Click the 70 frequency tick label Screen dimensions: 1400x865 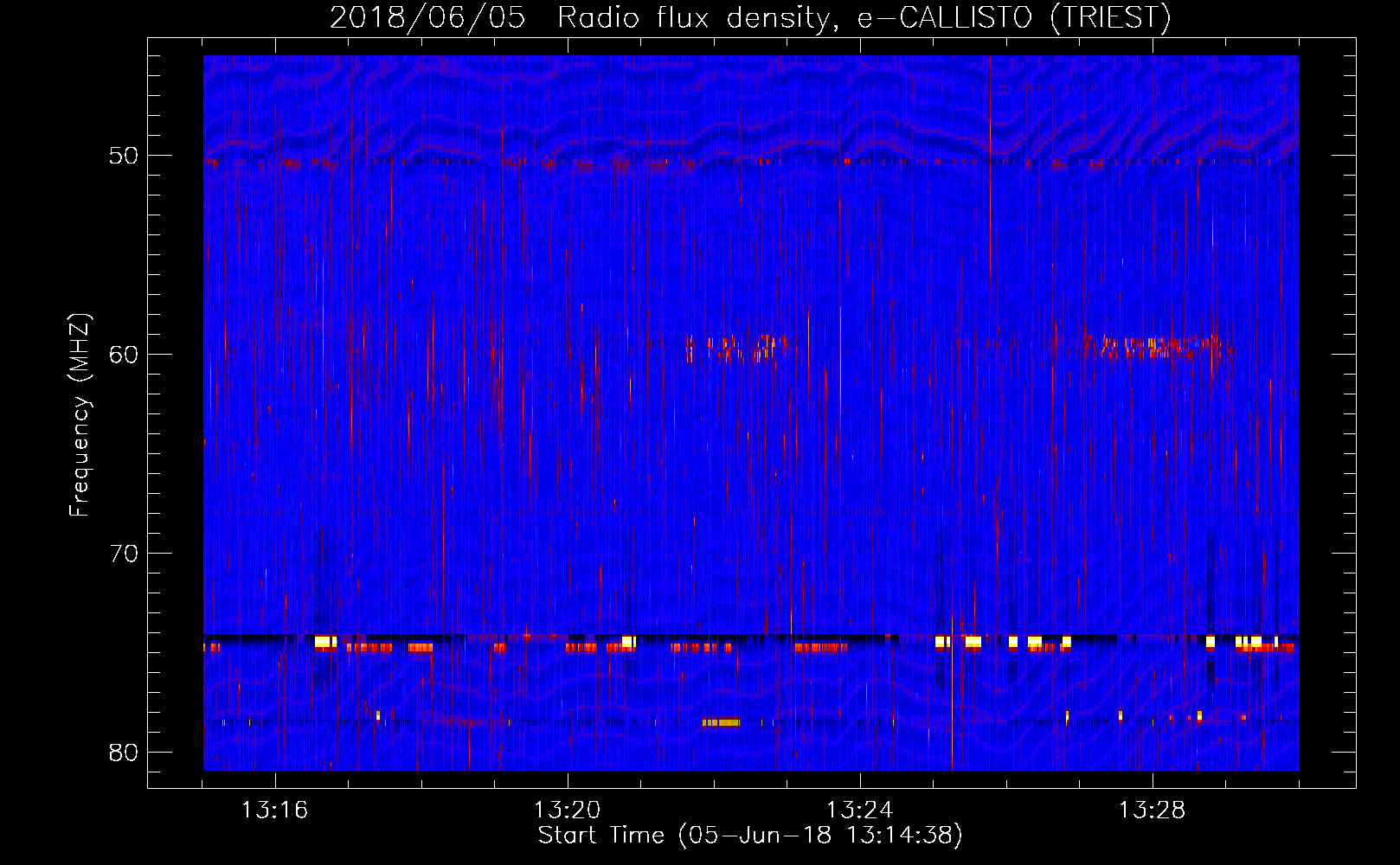tap(124, 554)
